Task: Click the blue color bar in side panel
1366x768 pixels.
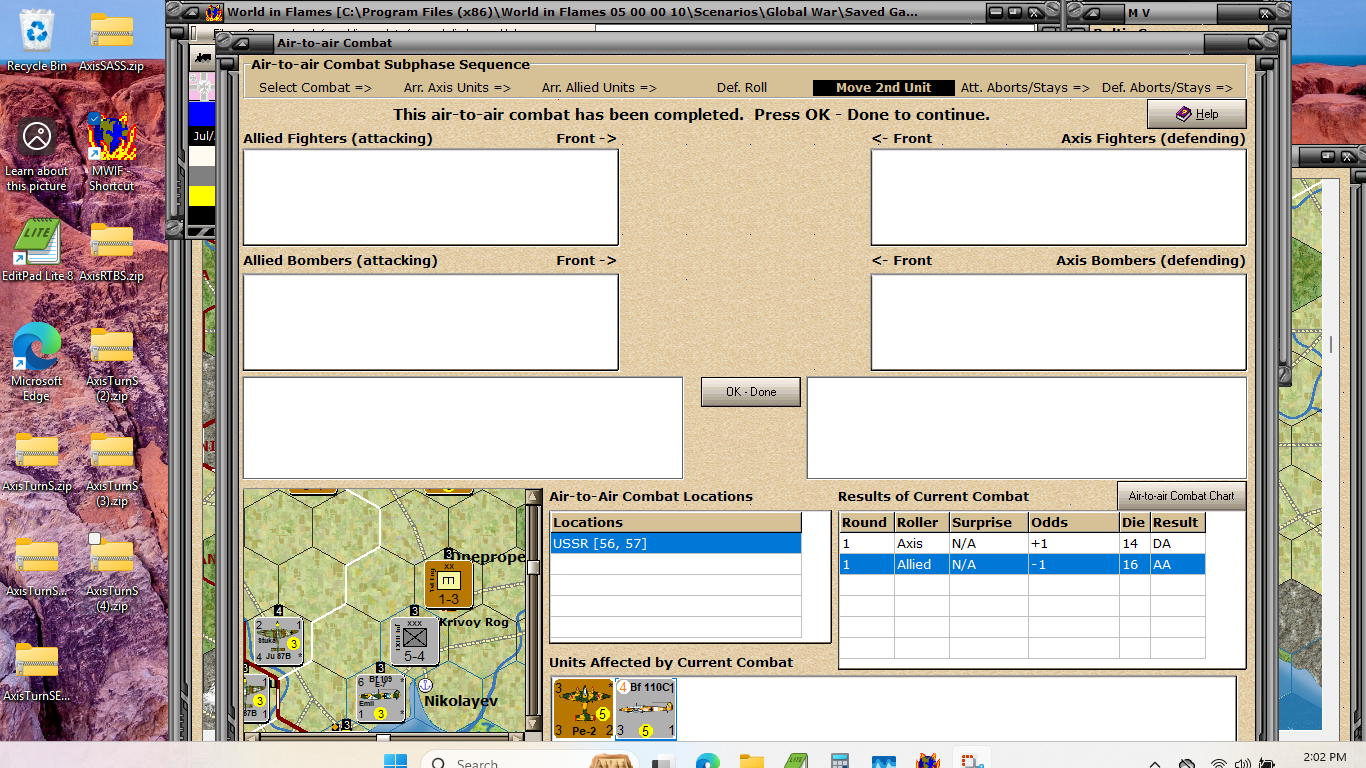Action: point(202,113)
